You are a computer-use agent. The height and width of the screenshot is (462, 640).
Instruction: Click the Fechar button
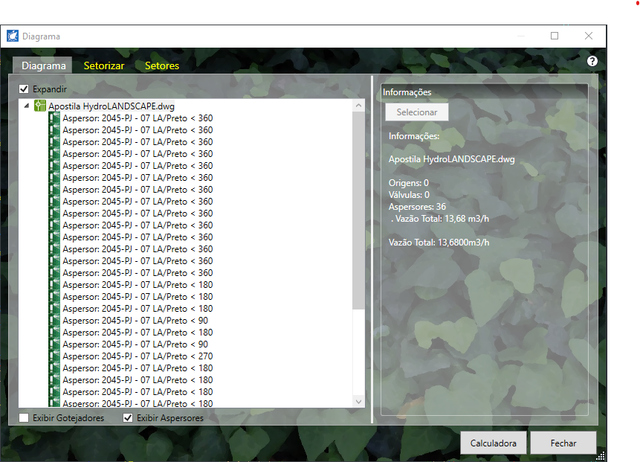point(563,442)
